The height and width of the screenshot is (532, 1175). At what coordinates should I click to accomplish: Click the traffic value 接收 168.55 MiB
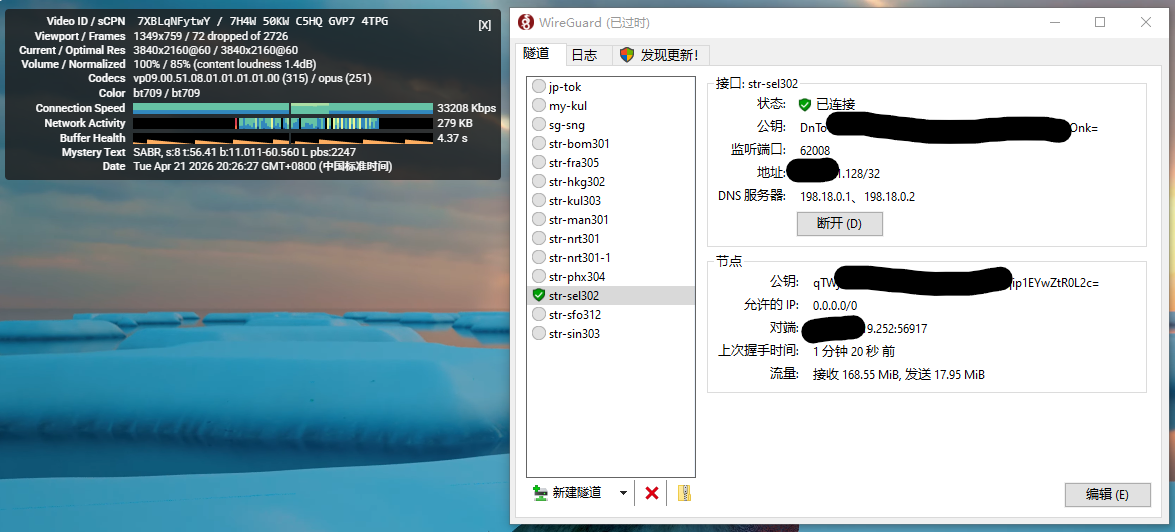856,375
